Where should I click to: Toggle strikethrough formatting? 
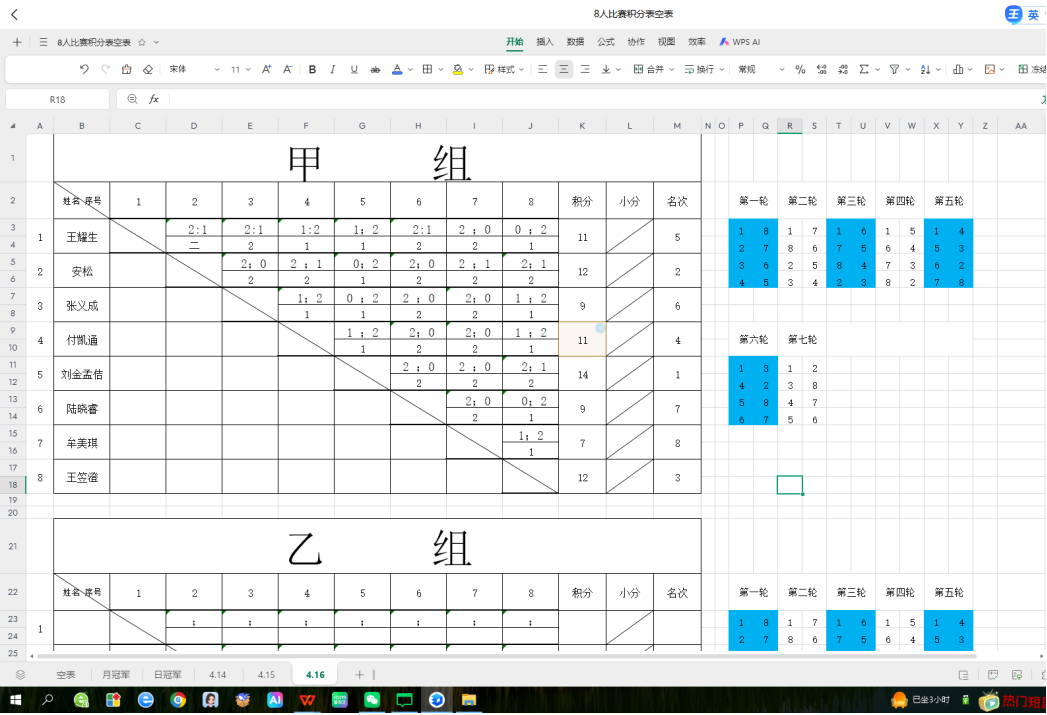(375, 70)
